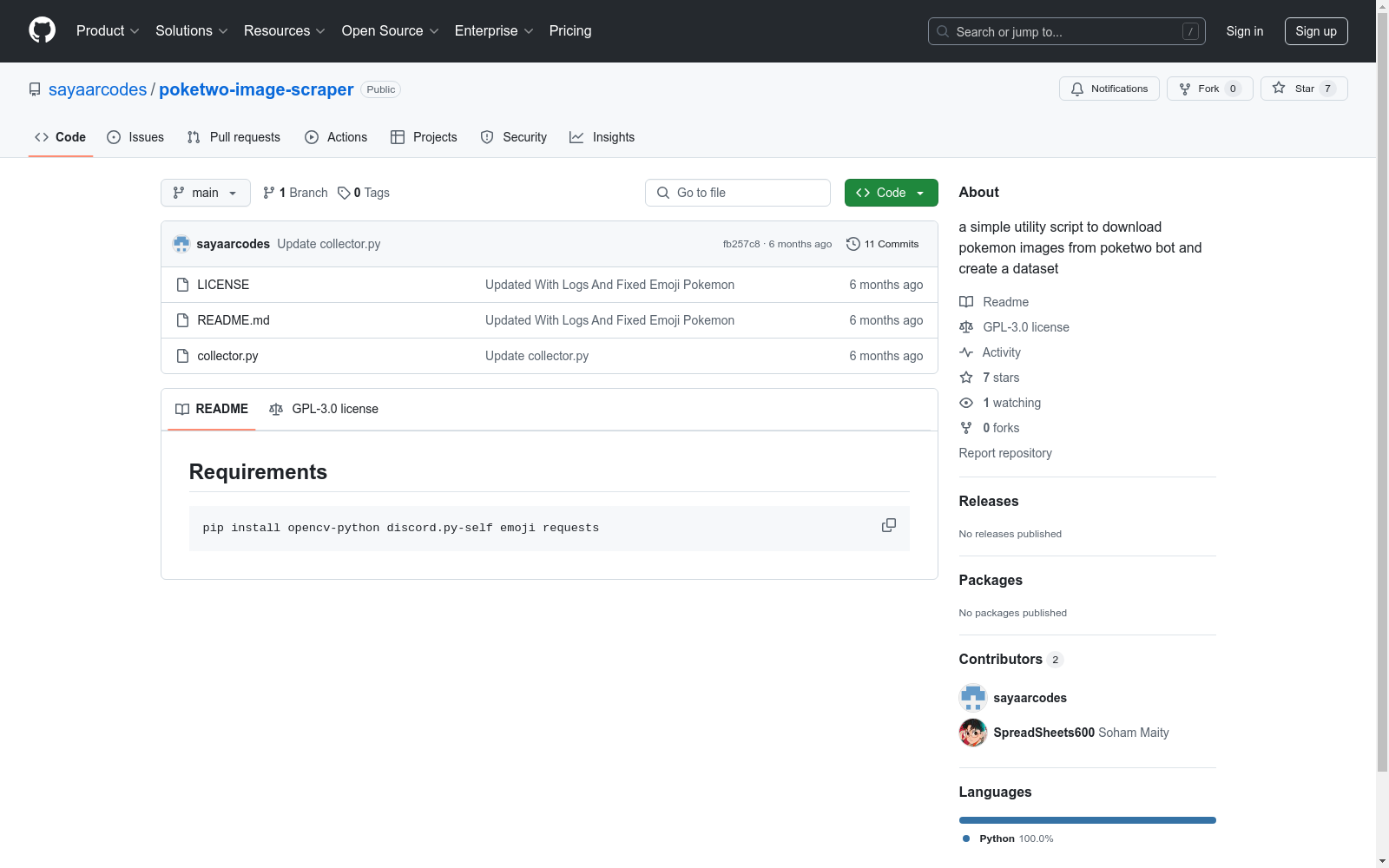Switch to the Projects tab
The height and width of the screenshot is (868, 1389).
pyautogui.click(x=424, y=137)
